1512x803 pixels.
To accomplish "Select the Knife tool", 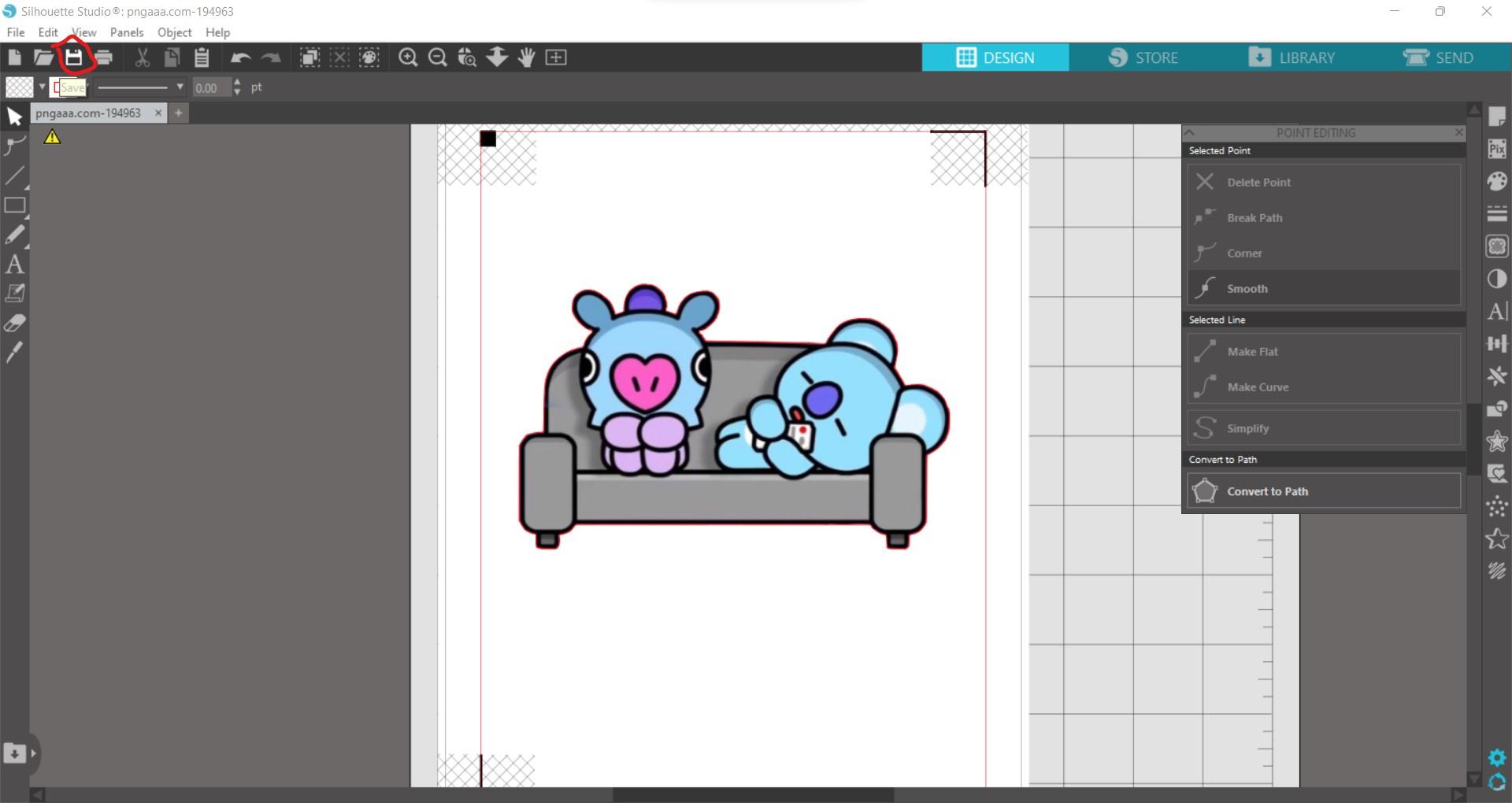I will tap(14, 353).
